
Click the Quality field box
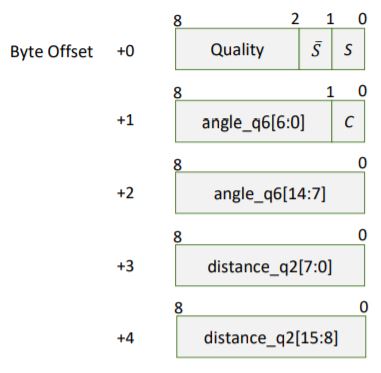(x=237, y=49)
